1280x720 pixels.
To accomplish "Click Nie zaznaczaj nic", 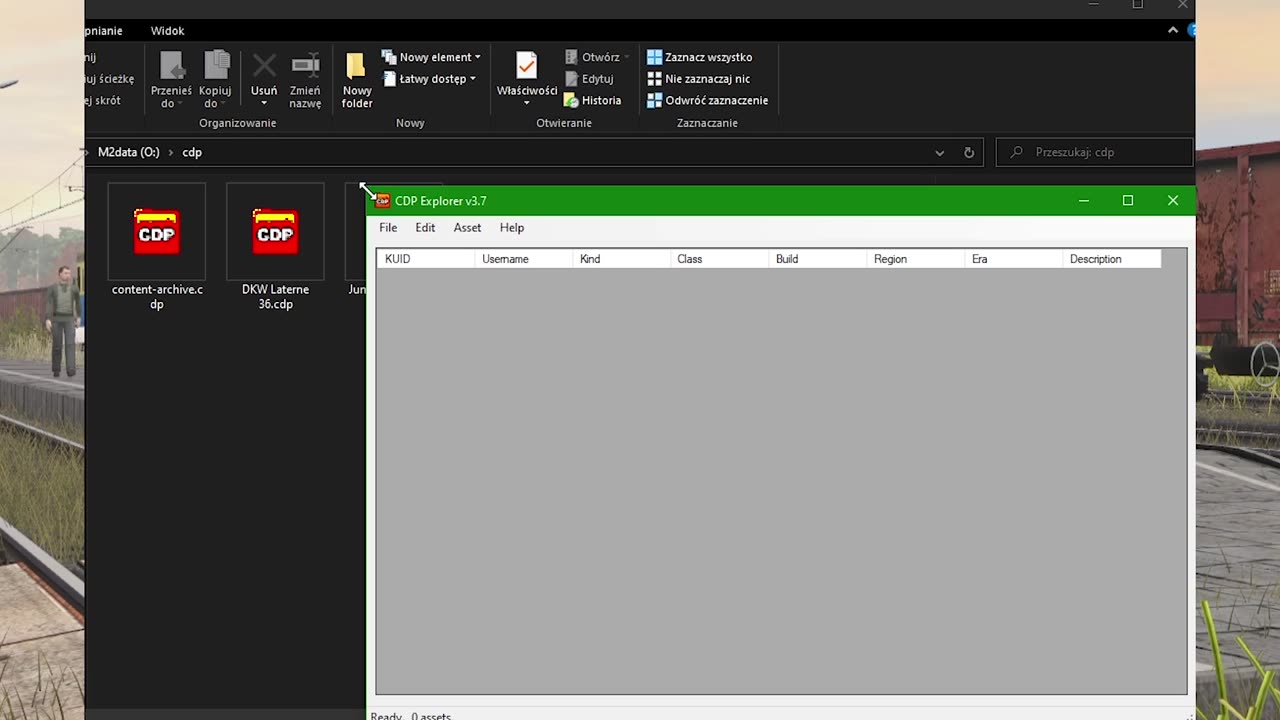I will [x=698, y=79].
